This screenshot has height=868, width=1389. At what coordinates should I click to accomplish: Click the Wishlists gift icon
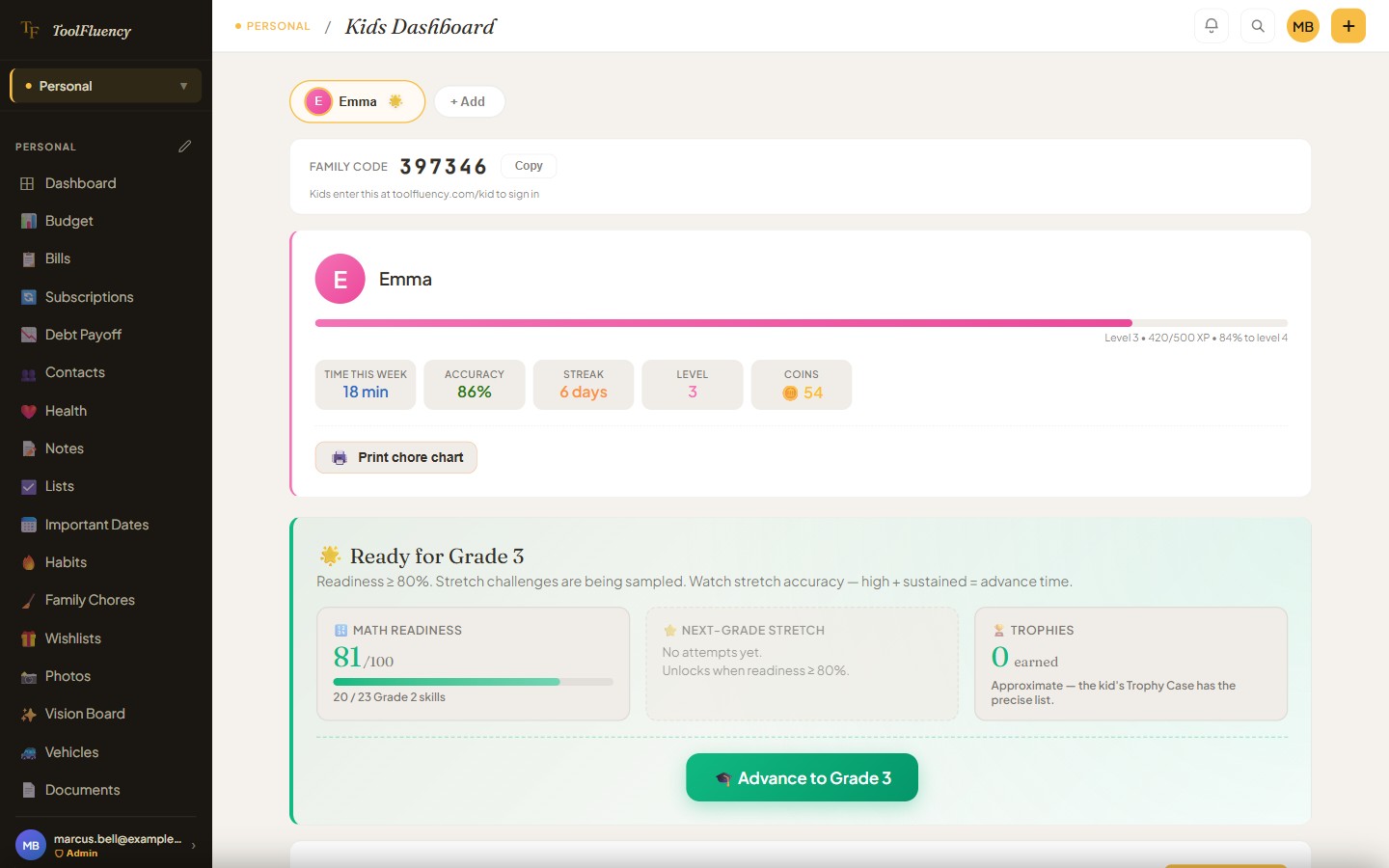tap(28, 638)
